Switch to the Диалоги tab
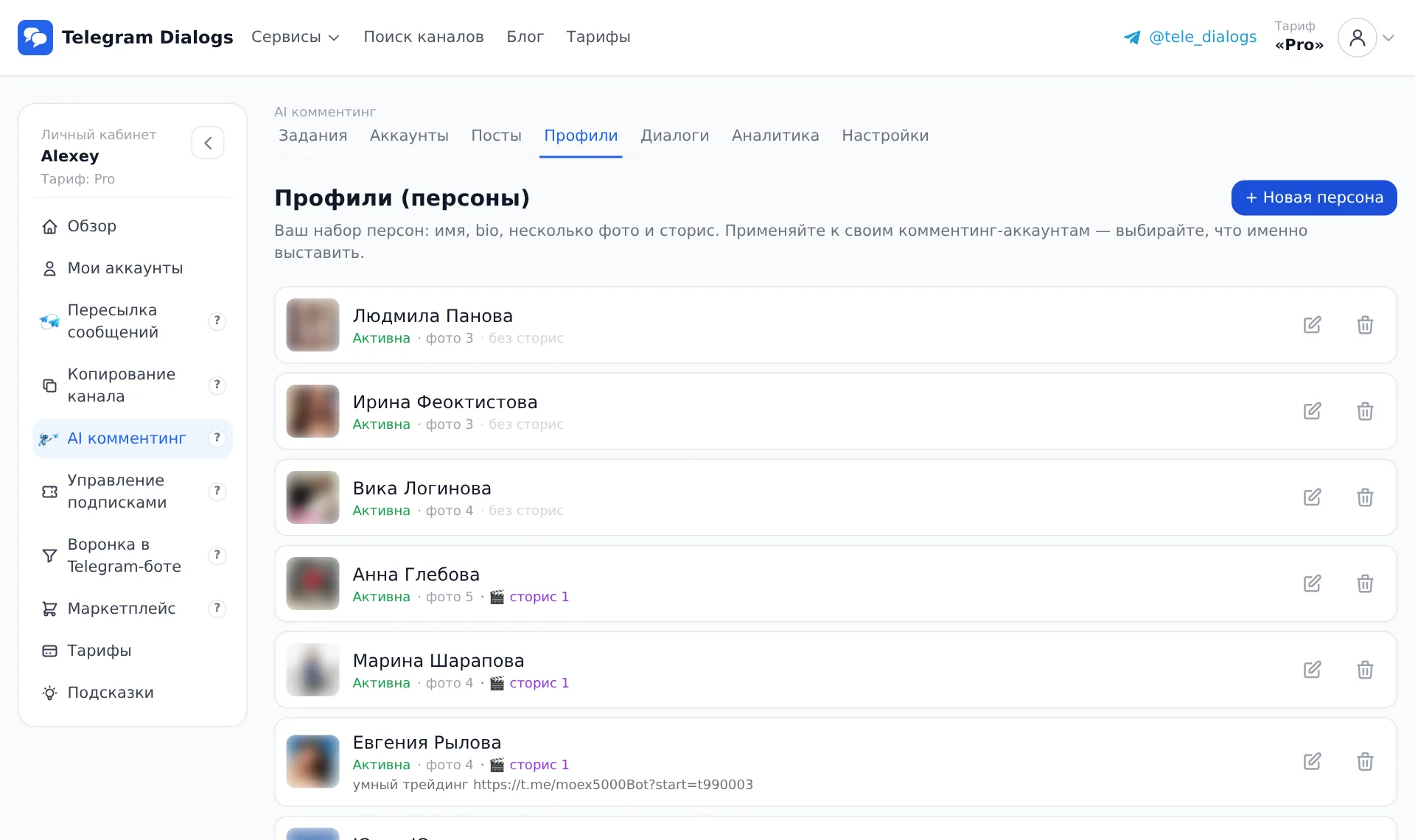Viewport: 1415px width, 840px height. point(674,136)
